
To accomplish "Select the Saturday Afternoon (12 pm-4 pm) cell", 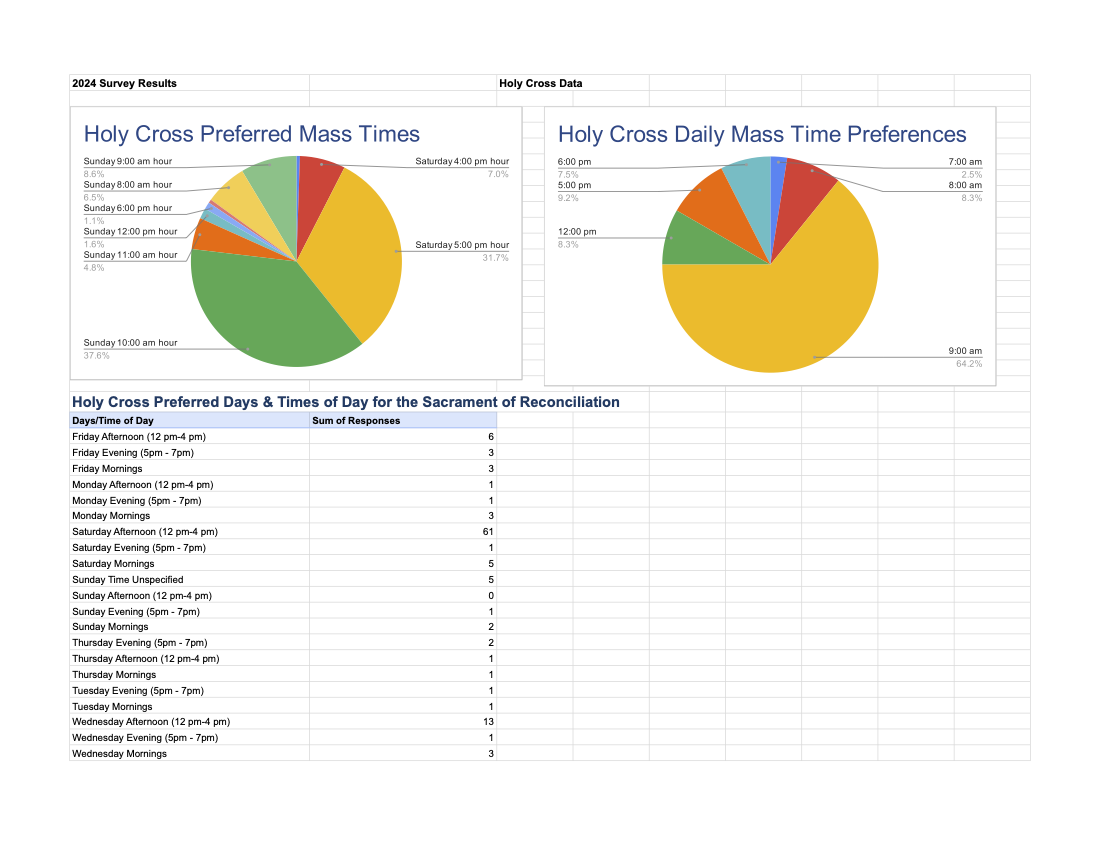I will 145,532.
